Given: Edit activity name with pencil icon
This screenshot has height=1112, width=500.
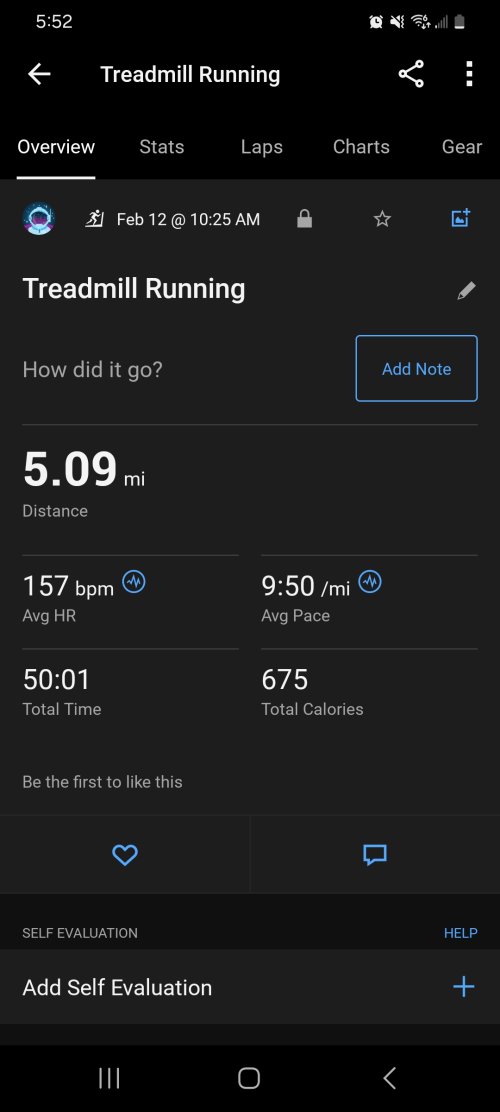Looking at the screenshot, I should point(466,290).
